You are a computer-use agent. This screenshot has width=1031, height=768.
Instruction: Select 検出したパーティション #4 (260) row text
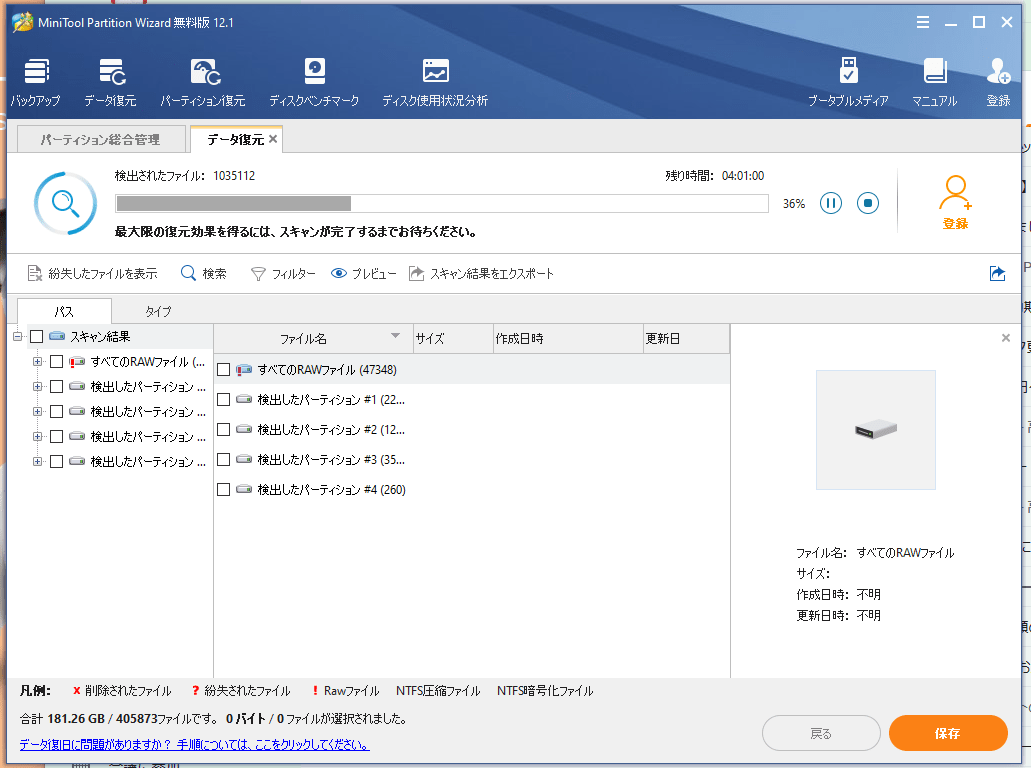pyautogui.click(x=331, y=489)
